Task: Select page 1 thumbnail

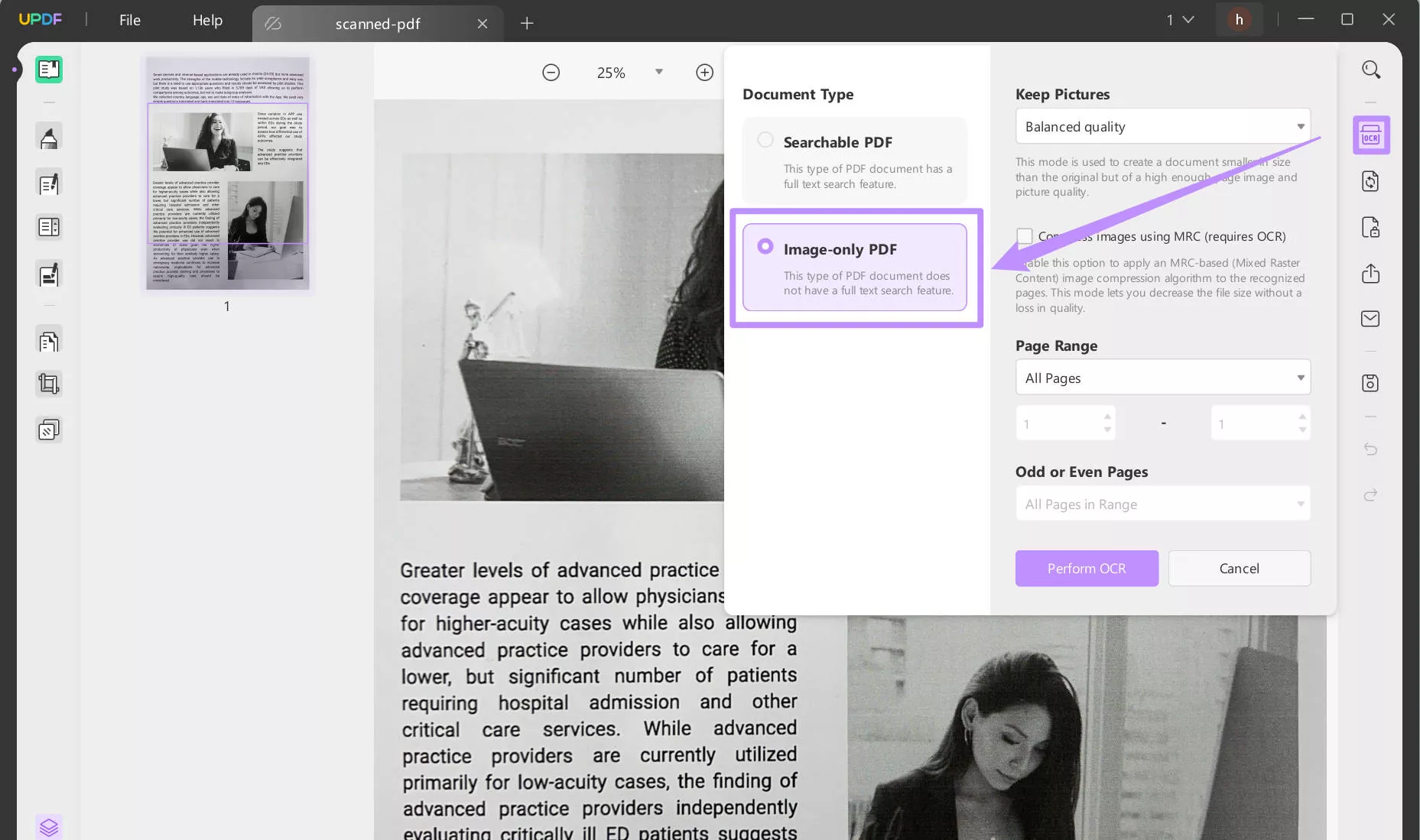Action: tap(227, 172)
